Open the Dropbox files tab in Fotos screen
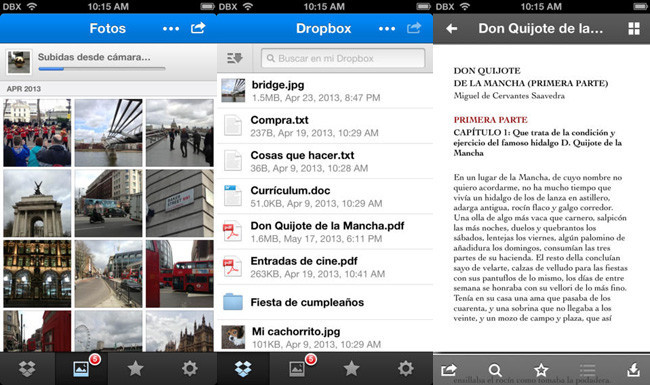The image size is (650, 385). [27, 368]
